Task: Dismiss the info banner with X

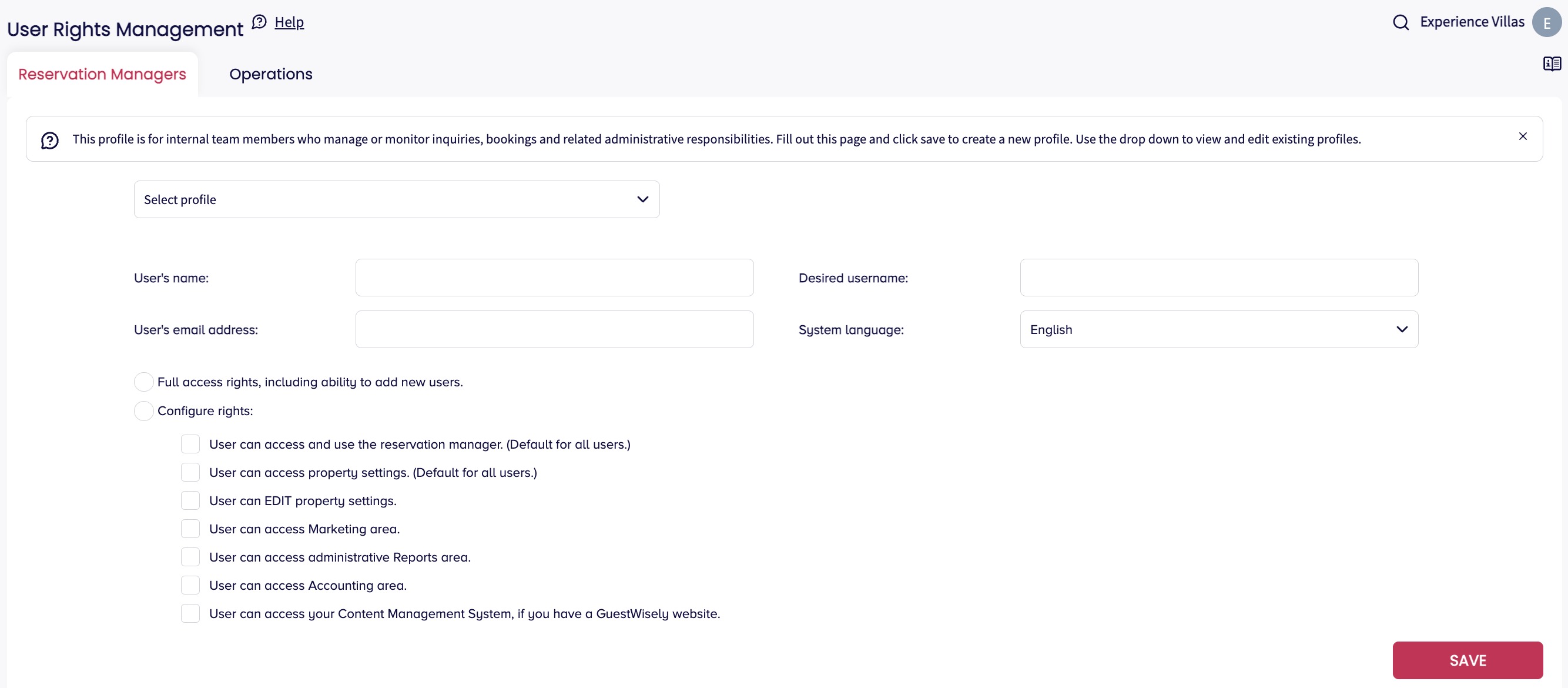Action: pos(1522,136)
